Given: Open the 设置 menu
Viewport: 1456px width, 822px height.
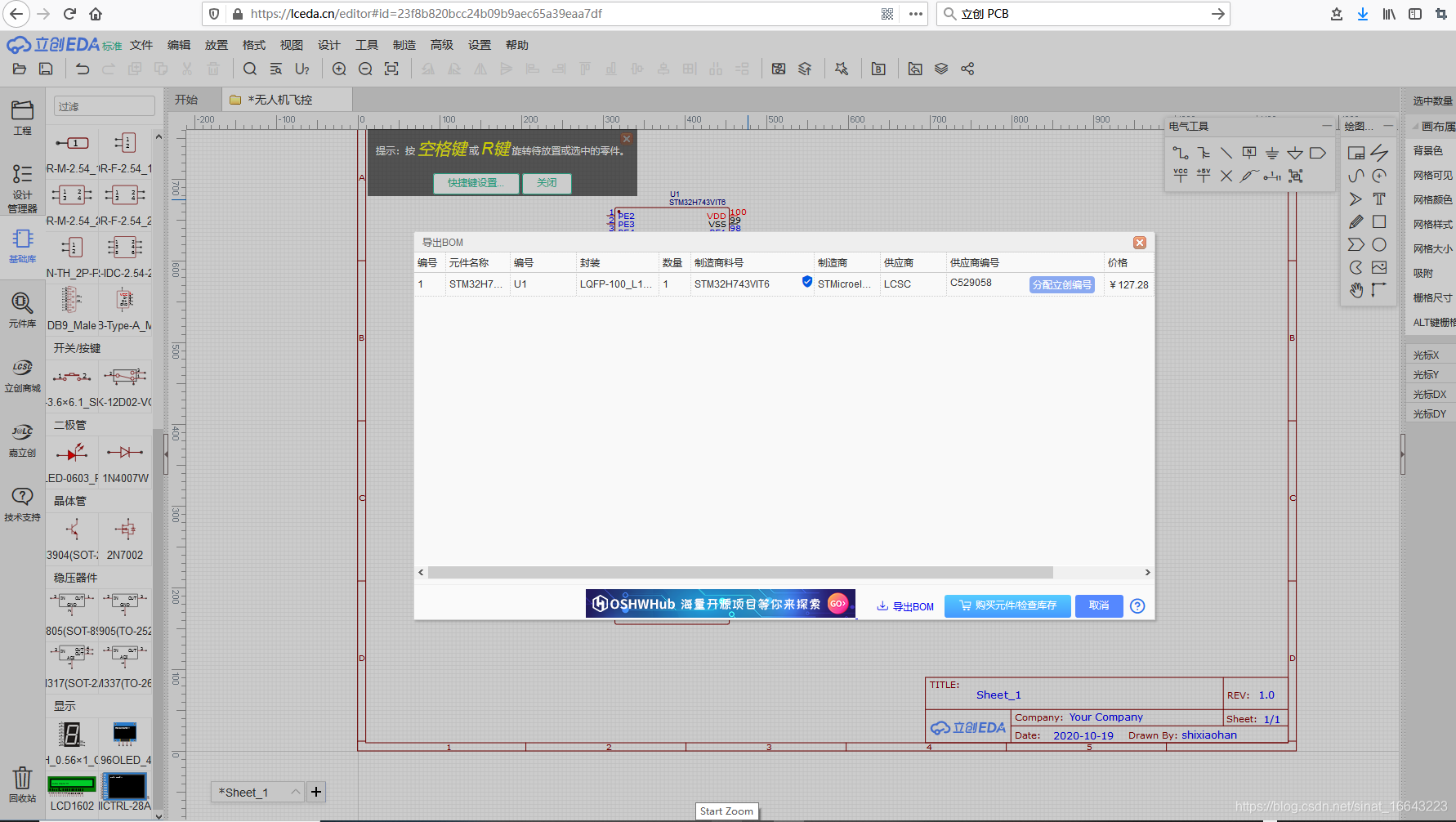Looking at the screenshot, I should [x=480, y=45].
